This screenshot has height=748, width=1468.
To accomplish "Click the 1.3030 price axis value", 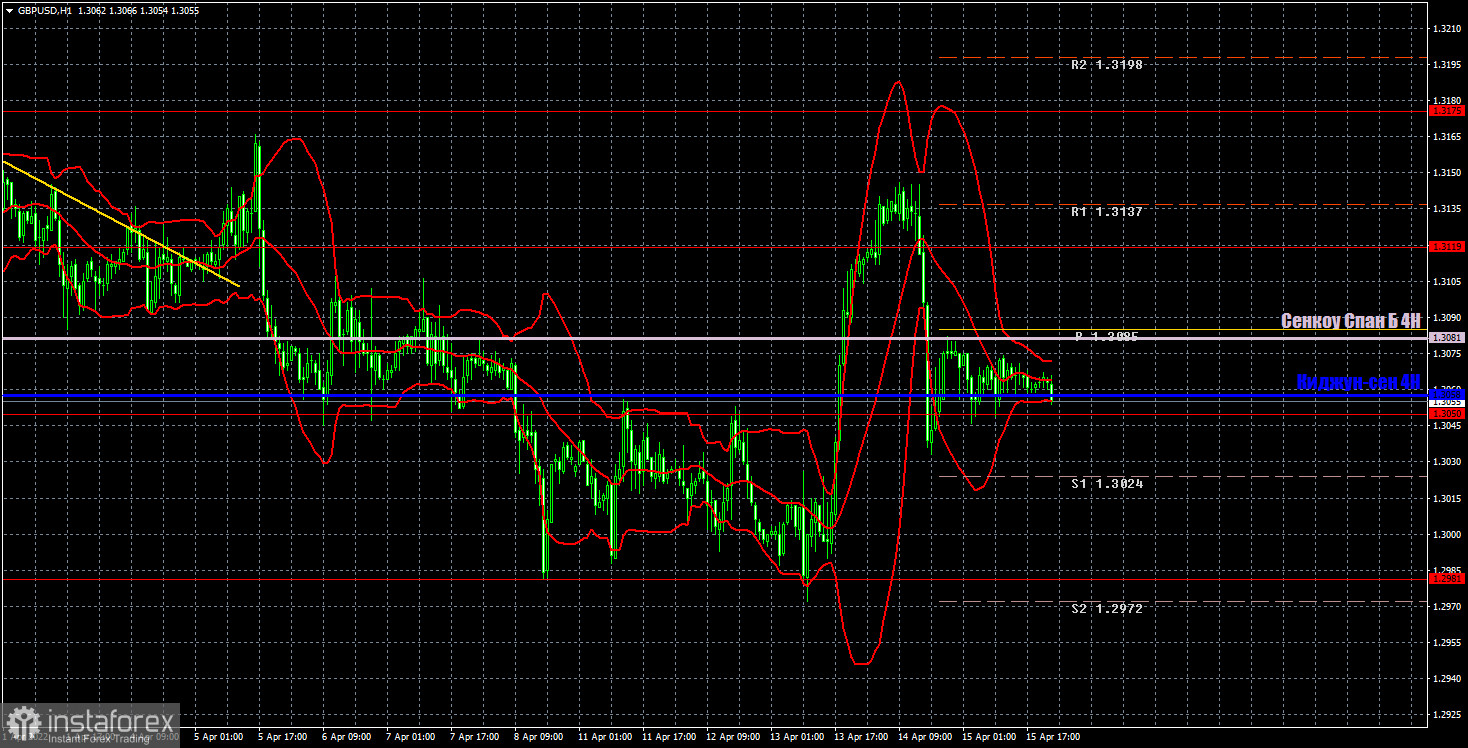I will (x=1448, y=462).
